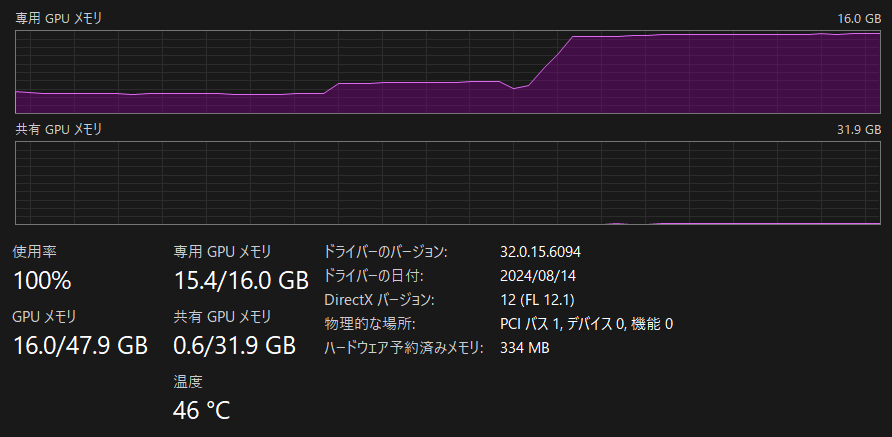The height and width of the screenshot is (437, 892).
Task: Click the 334 MB hardware reserved memory value
Action: [x=524, y=348]
